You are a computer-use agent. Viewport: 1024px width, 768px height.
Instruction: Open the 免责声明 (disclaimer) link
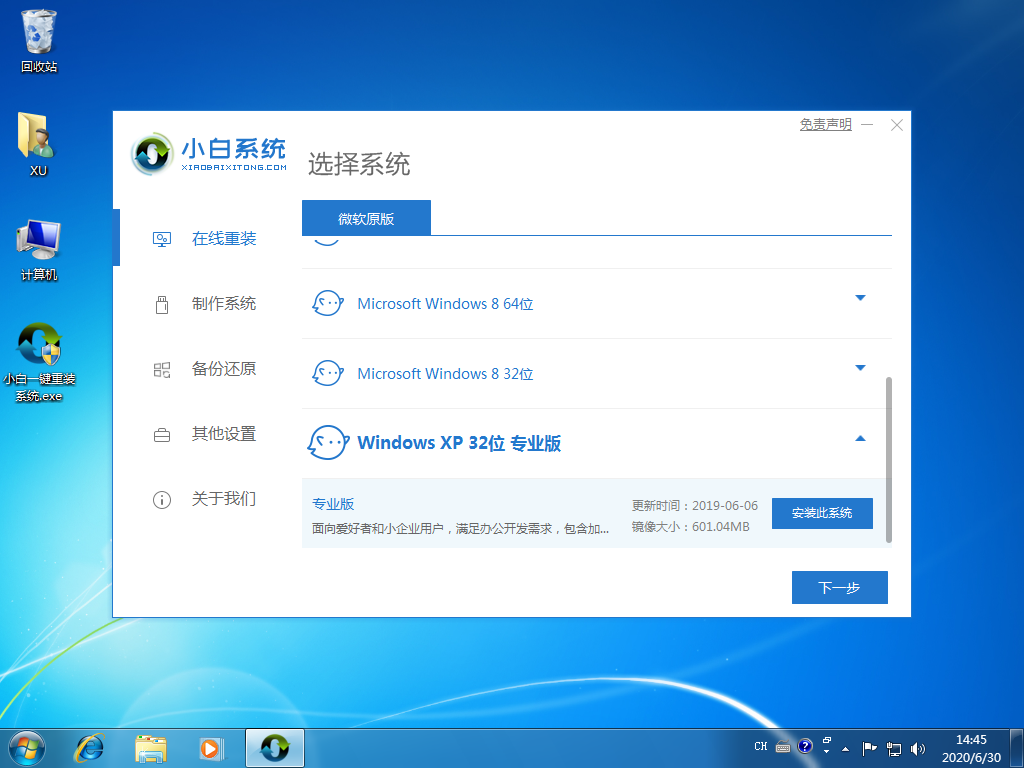click(824, 124)
